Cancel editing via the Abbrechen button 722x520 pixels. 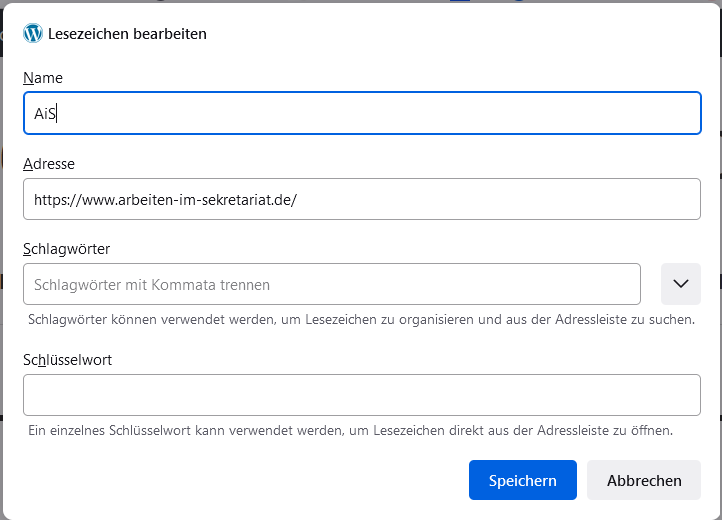[644, 480]
